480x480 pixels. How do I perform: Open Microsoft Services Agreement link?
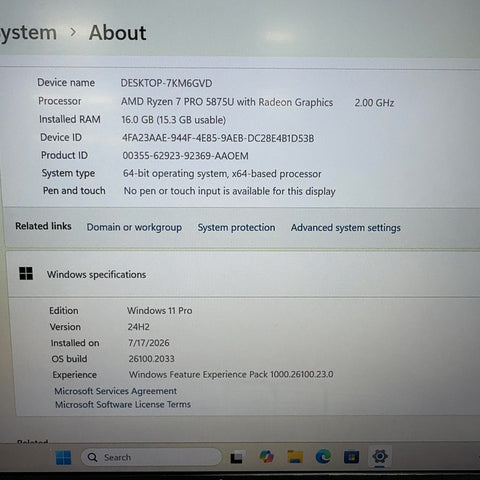[x=115, y=391]
